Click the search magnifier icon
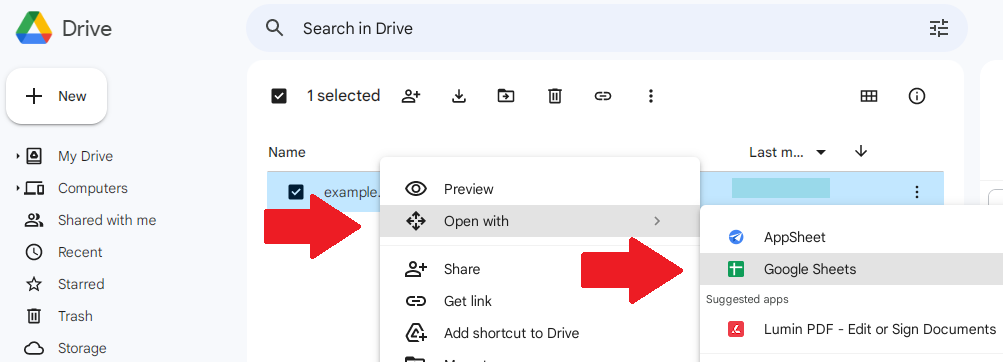Viewport: 1003px width, 362px height. point(274,28)
